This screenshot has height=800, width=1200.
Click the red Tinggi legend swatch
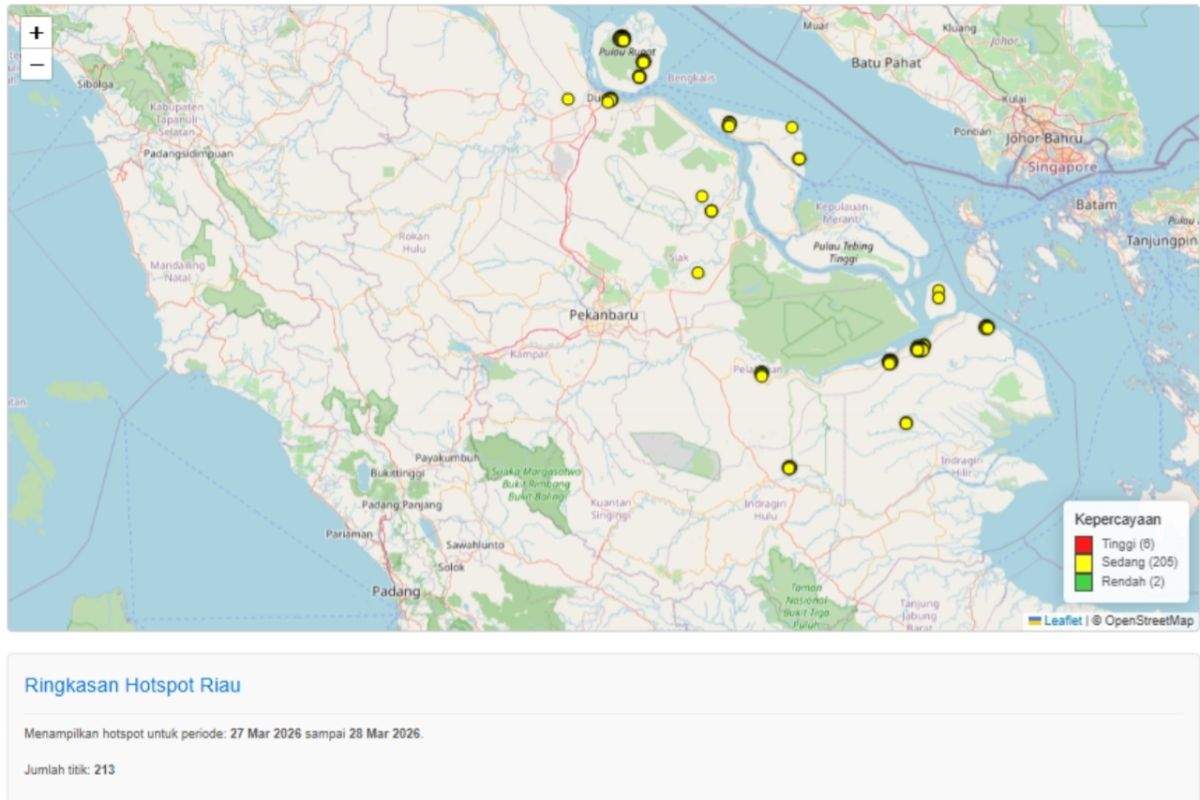[1083, 545]
